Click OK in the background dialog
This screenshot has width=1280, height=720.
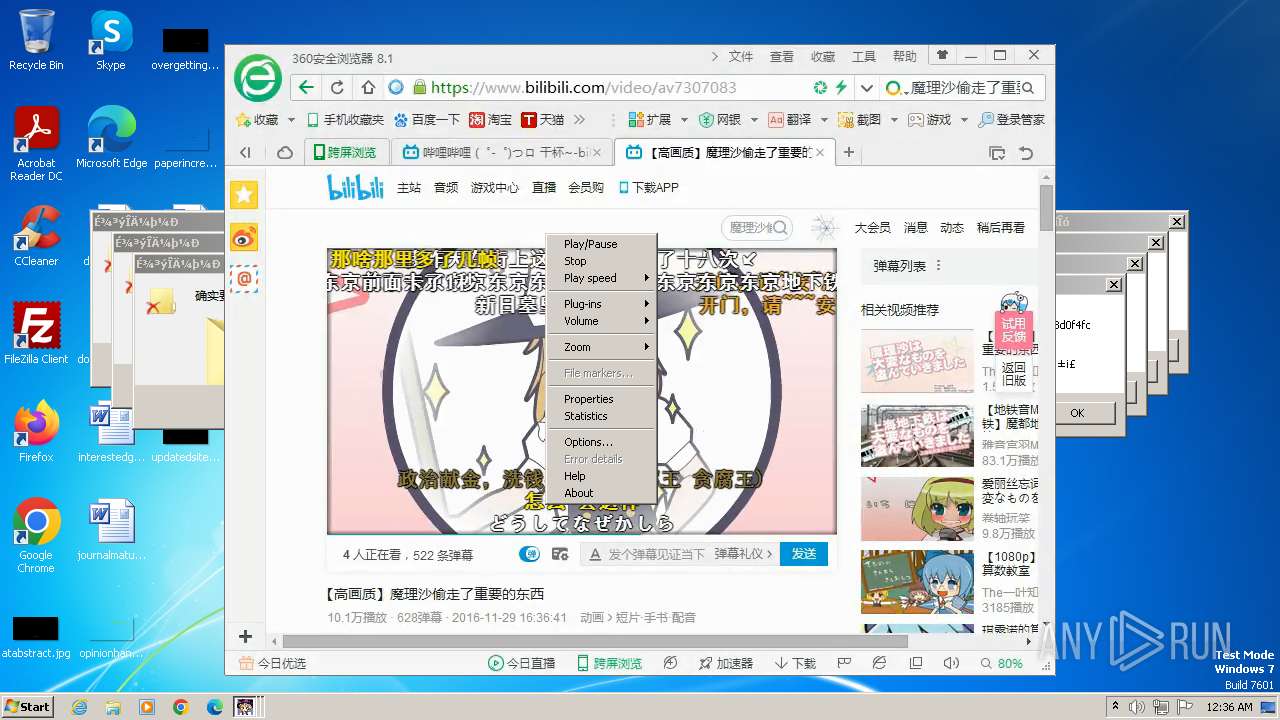point(1077,413)
